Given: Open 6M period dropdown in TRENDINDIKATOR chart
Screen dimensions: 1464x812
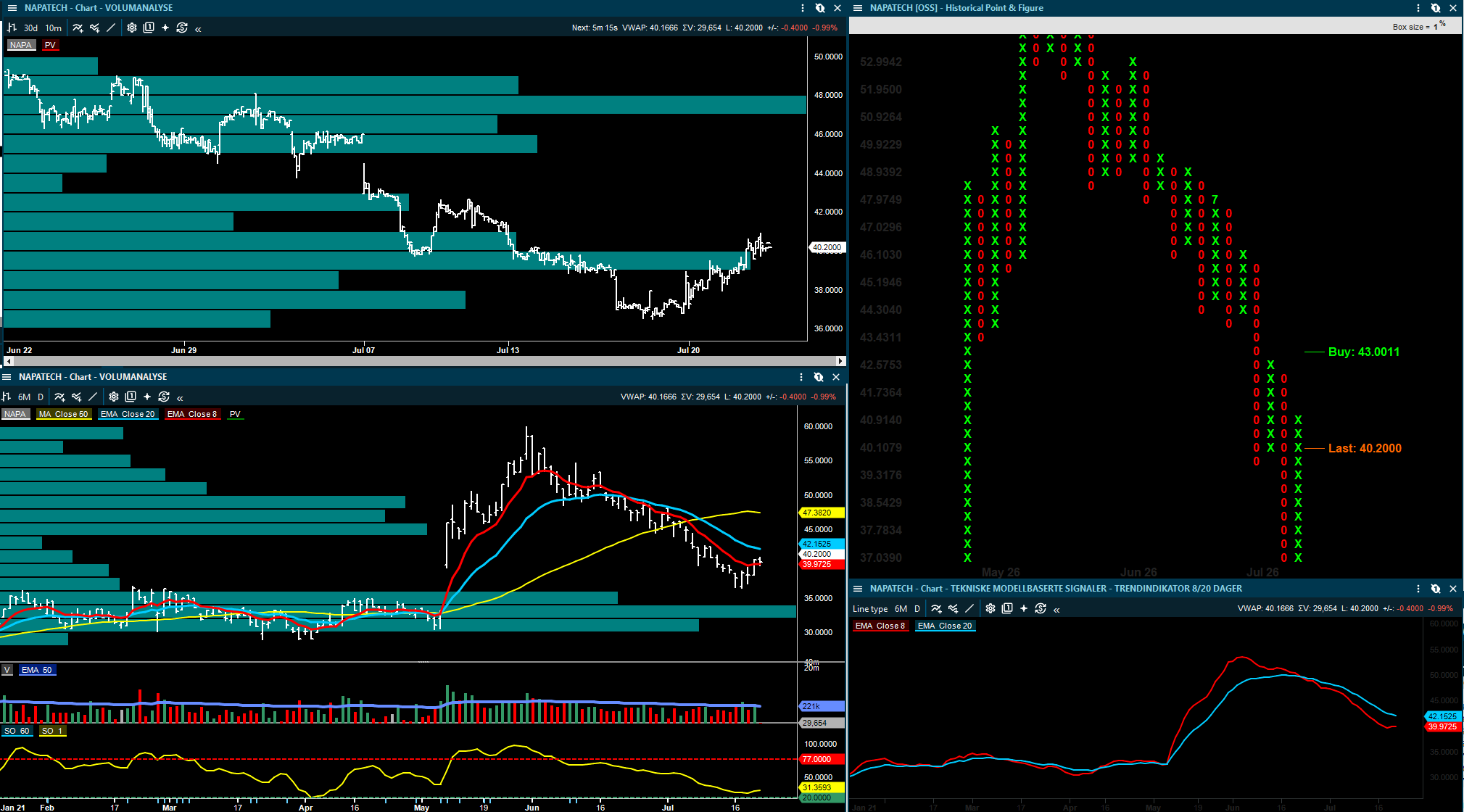Looking at the screenshot, I should coord(901,609).
